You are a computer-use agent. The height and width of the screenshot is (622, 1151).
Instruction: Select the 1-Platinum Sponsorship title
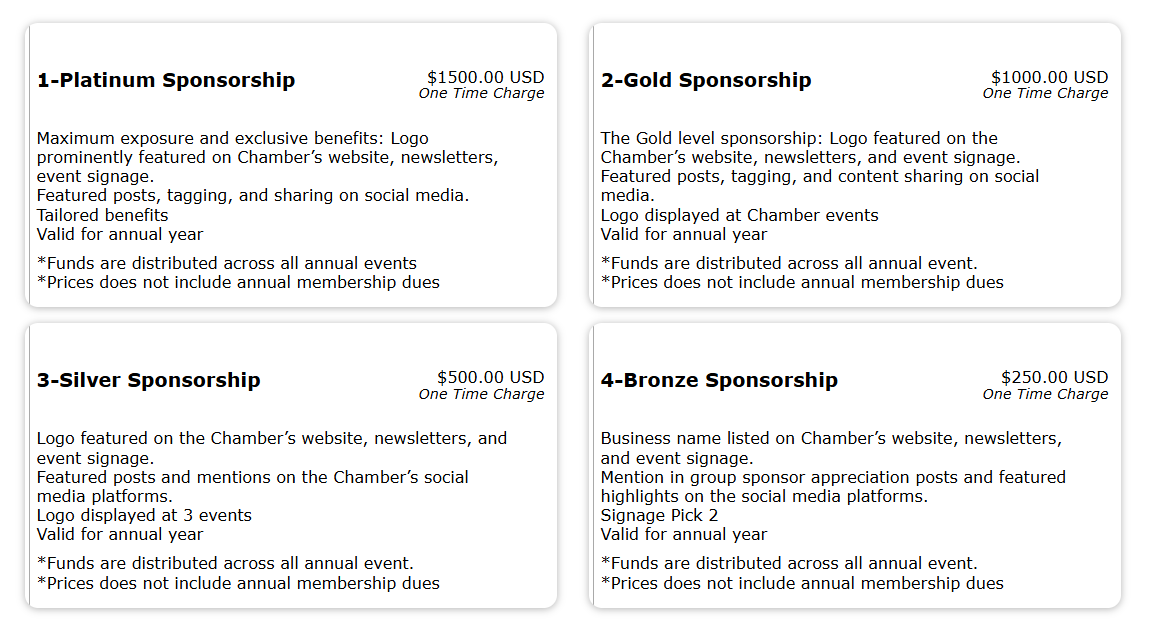(166, 81)
